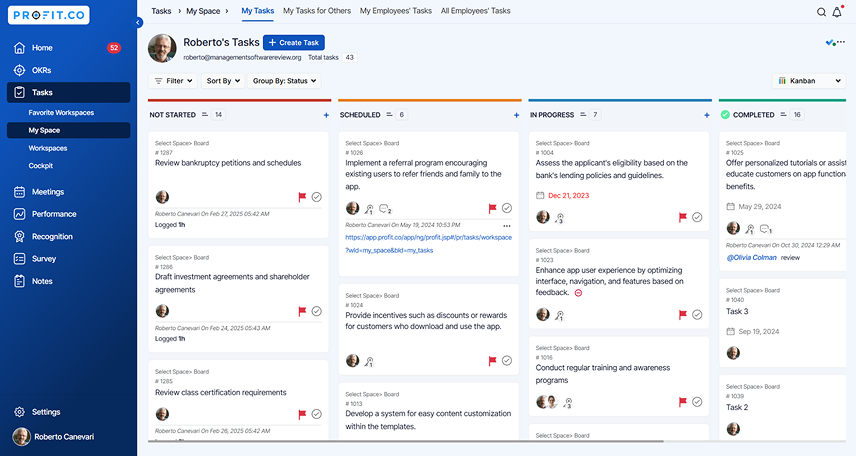856x456 pixels.
Task: Open the Filter dropdown
Action: click(x=173, y=81)
